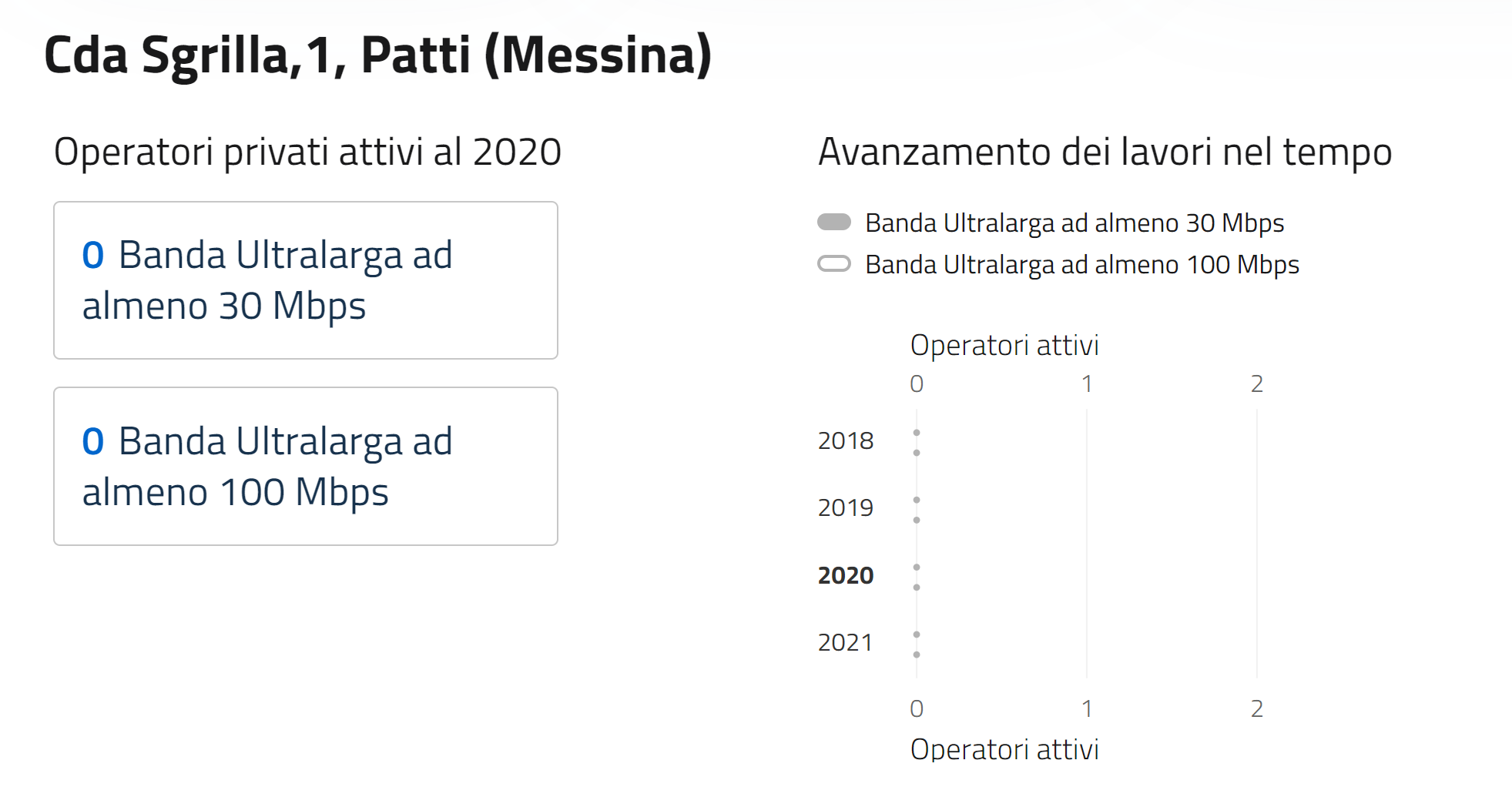The image size is (1512, 807).
Task: Click the 'Operatori privati attivi al 2020' heading
Action: (x=307, y=152)
